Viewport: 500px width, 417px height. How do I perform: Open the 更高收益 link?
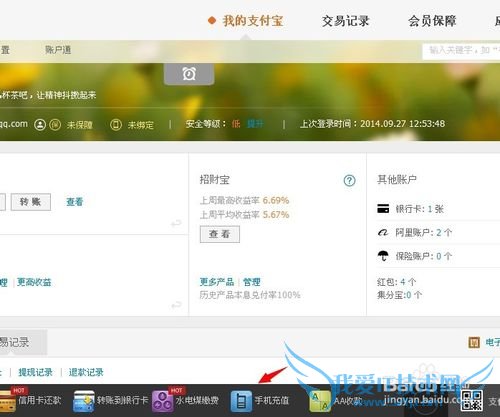tap(34, 282)
